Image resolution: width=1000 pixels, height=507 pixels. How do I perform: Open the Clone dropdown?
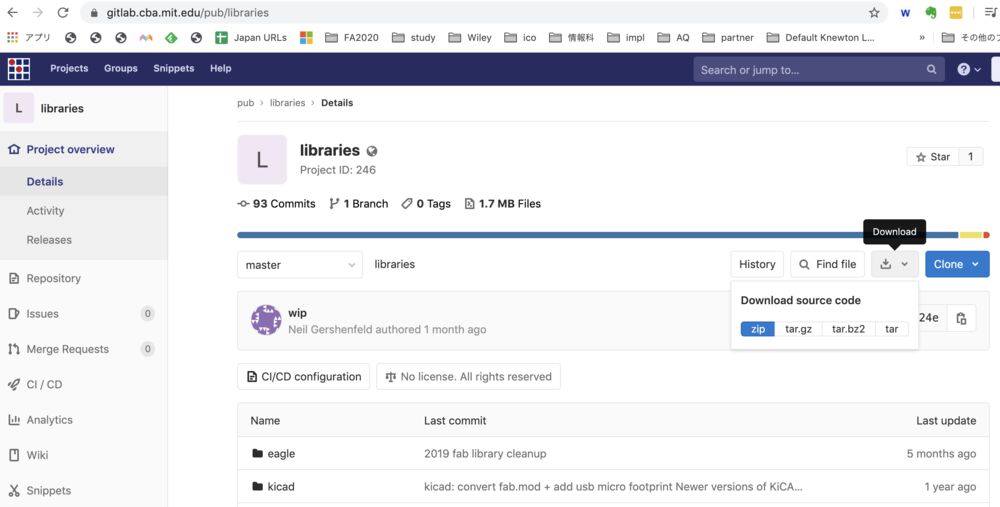point(957,265)
